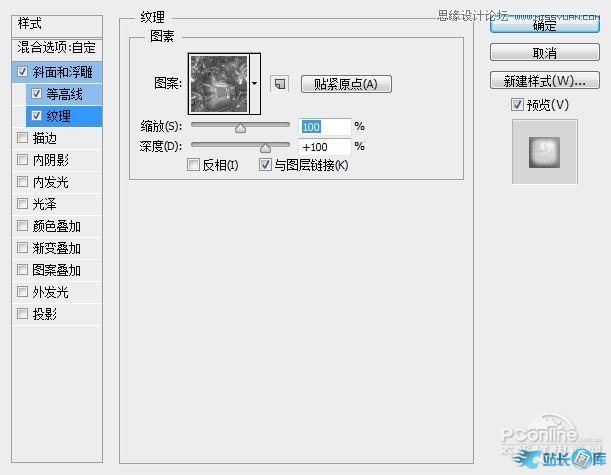This screenshot has width=611, height=475.
Task: Enable the 光泽 checkbox
Action: pos(23,203)
